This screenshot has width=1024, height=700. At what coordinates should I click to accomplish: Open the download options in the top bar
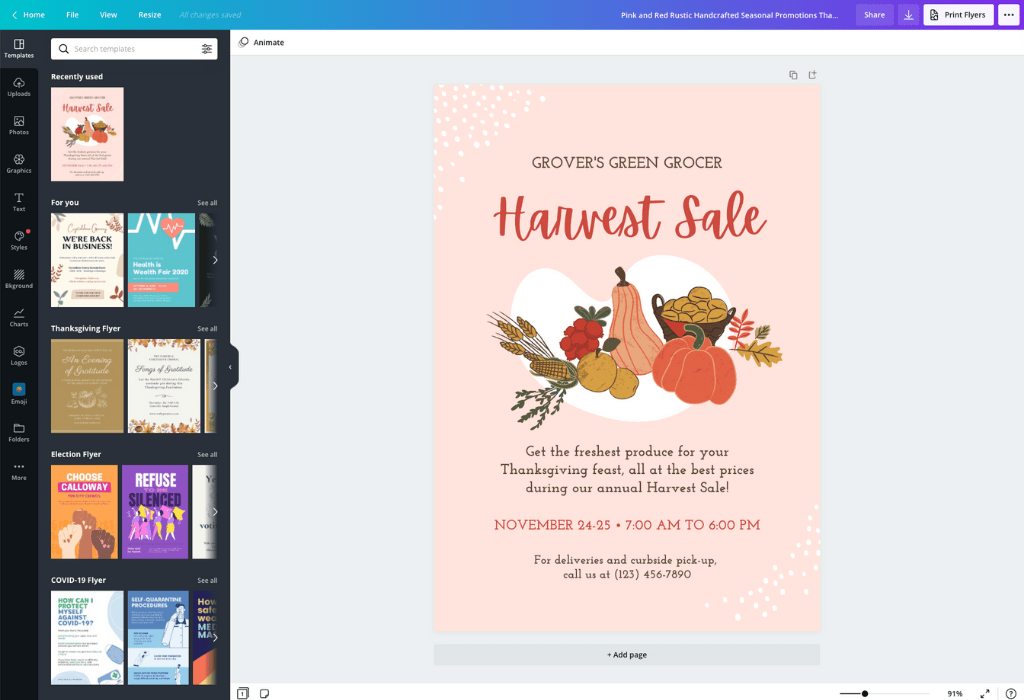(908, 15)
